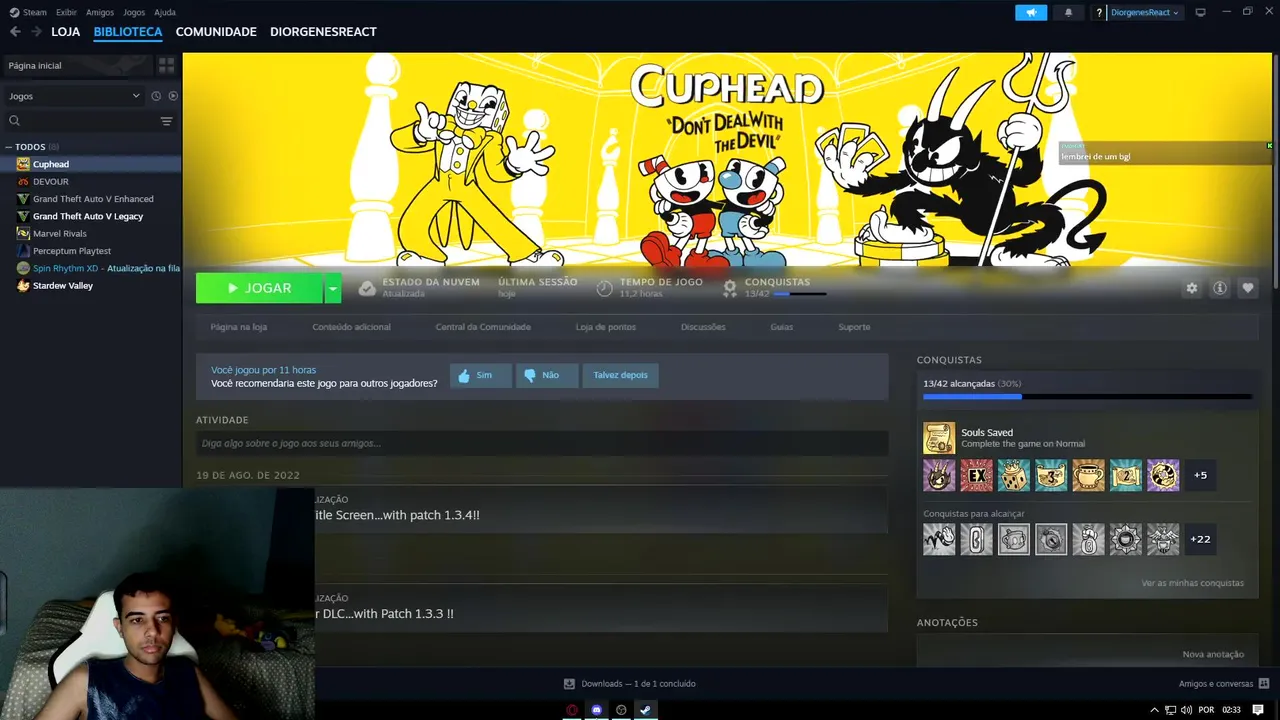This screenshot has width=1280, height=720.
Task: Go to the COMUNIDADE tab
Action: click(x=216, y=32)
